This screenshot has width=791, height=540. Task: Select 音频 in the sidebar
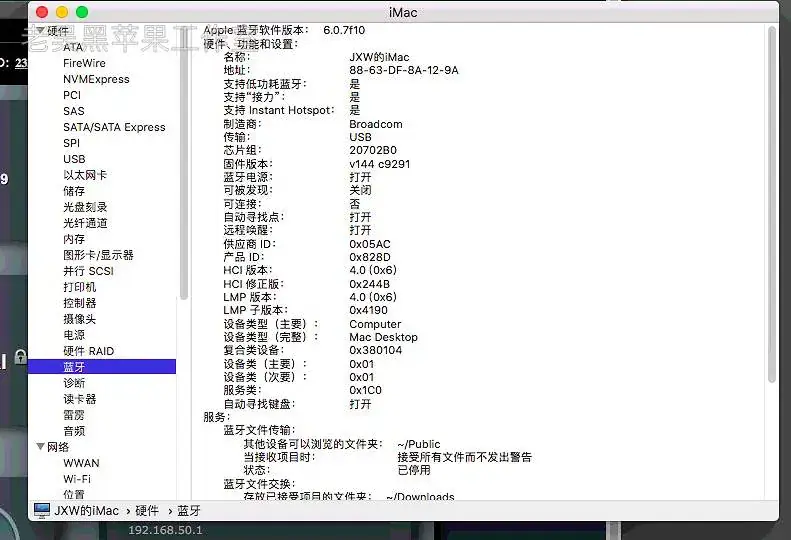pyautogui.click(x=74, y=431)
